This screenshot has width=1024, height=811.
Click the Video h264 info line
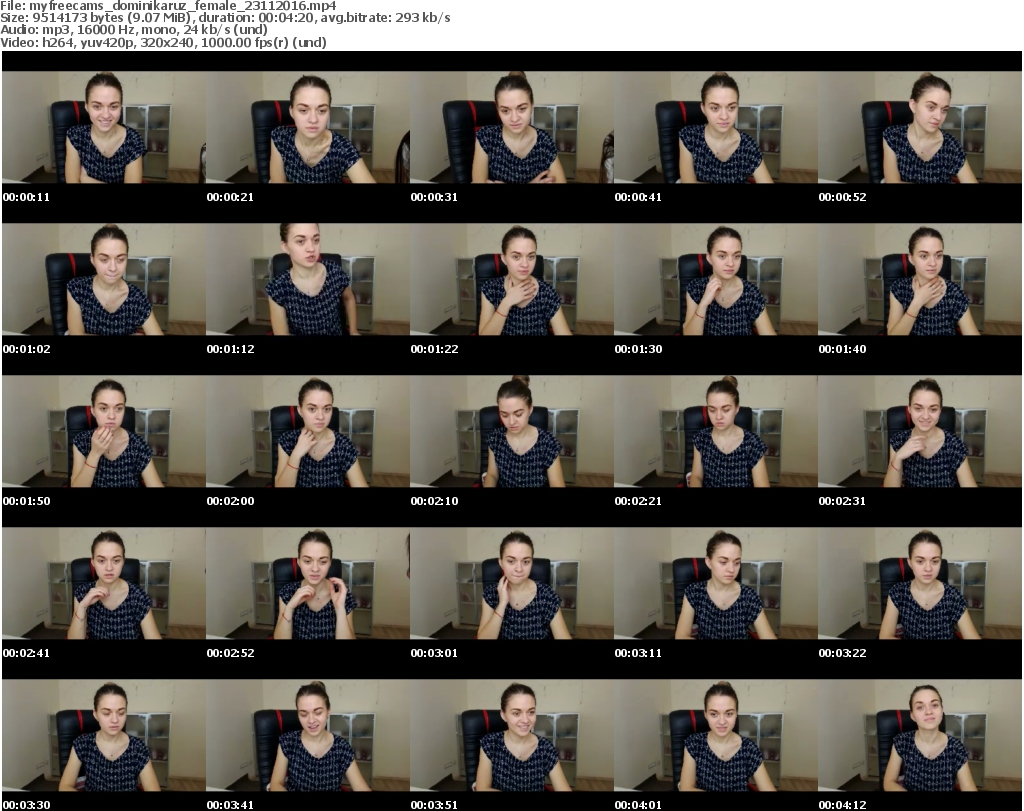[x=163, y=42]
